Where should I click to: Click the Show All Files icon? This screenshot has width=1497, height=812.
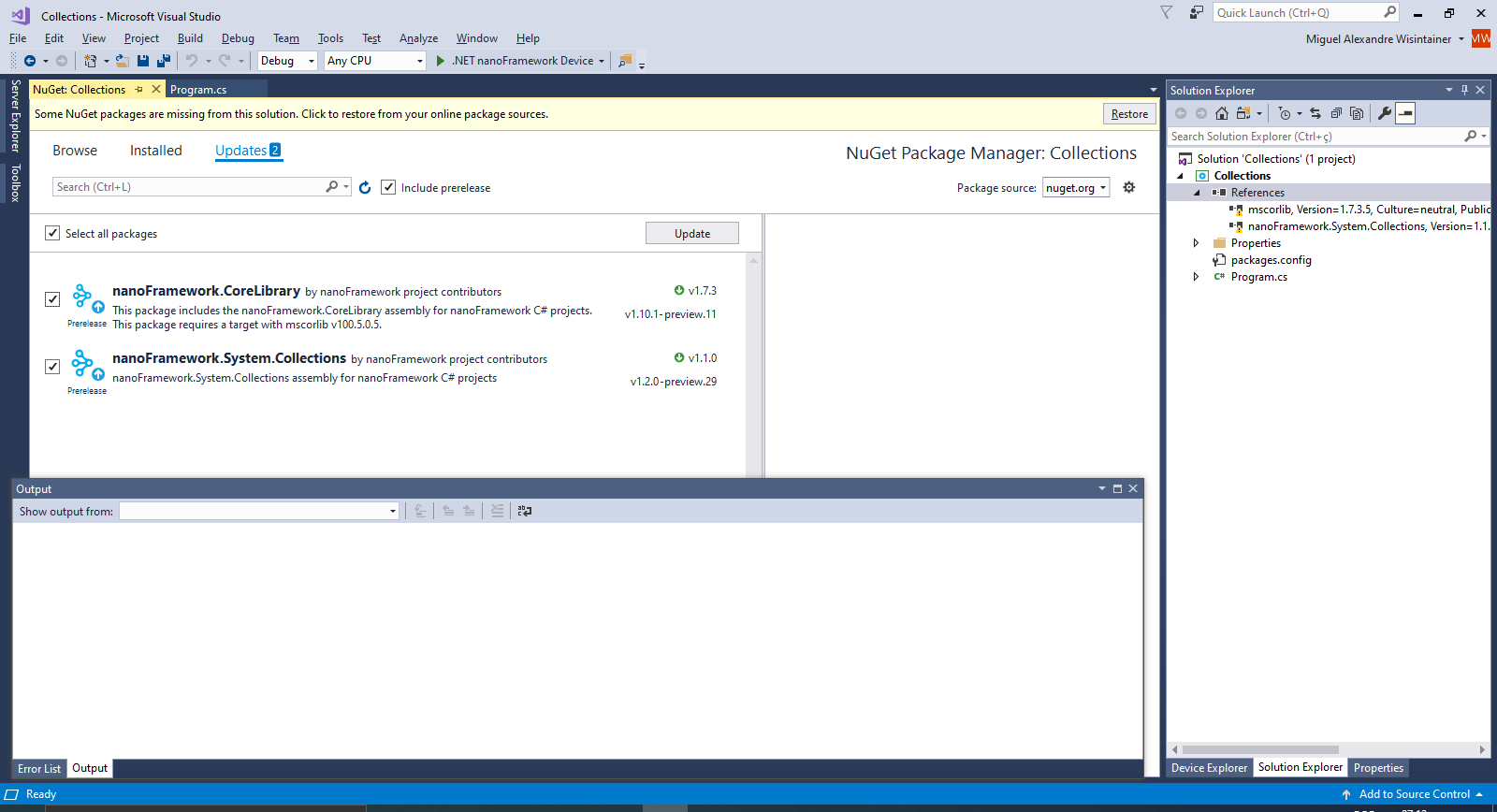coord(1357,113)
